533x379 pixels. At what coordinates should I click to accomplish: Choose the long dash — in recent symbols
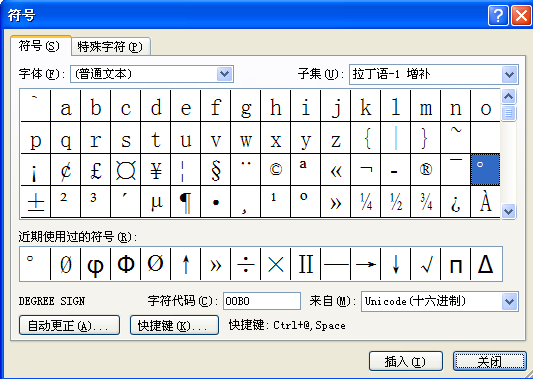[x=336, y=264]
